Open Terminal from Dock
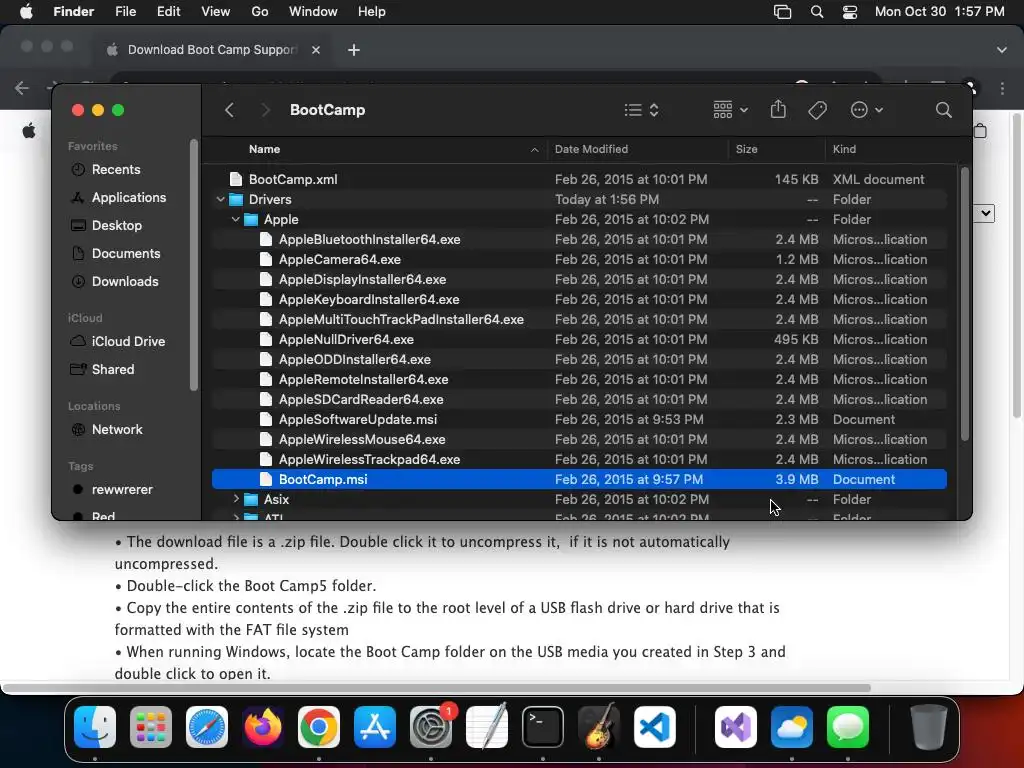This screenshot has width=1024, height=768. point(543,727)
